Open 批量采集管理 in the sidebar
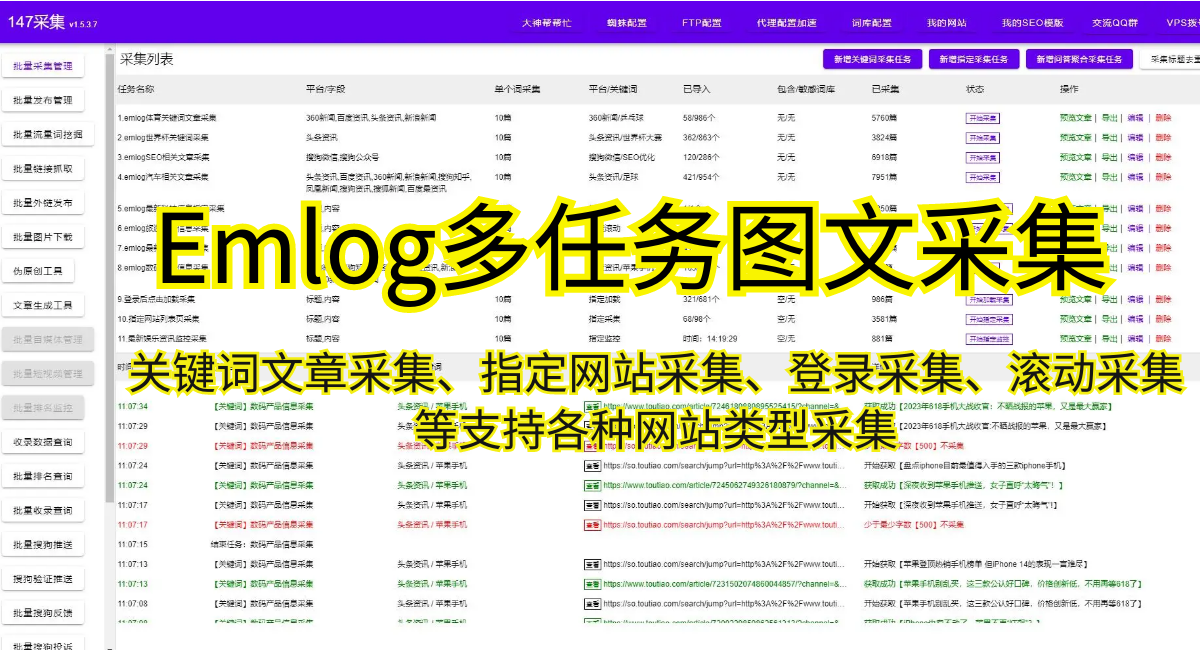 coord(43,66)
